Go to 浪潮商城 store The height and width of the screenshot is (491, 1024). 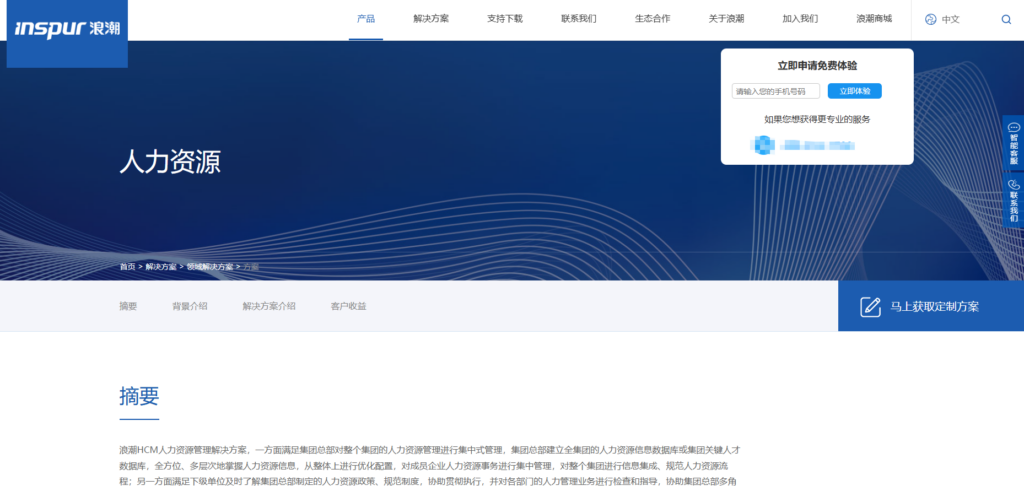point(874,19)
